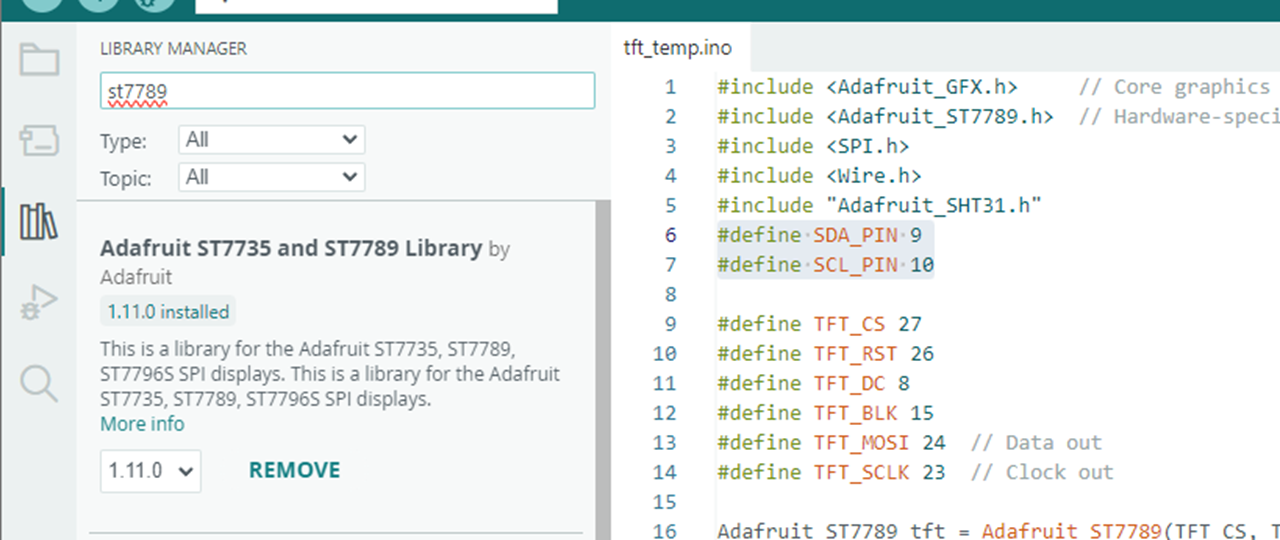This screenshot has height=540, width=1280.
Task: Click the // Data out comment
Action: click(1036, 442)
